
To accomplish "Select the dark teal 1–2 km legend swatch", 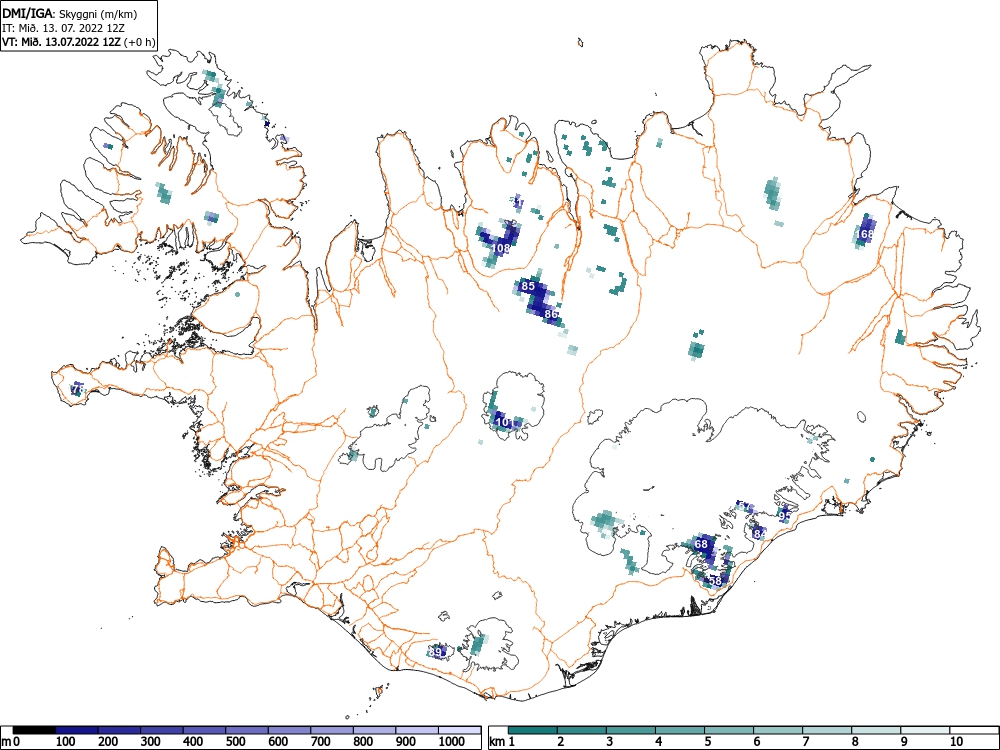I will coord(533,730).
